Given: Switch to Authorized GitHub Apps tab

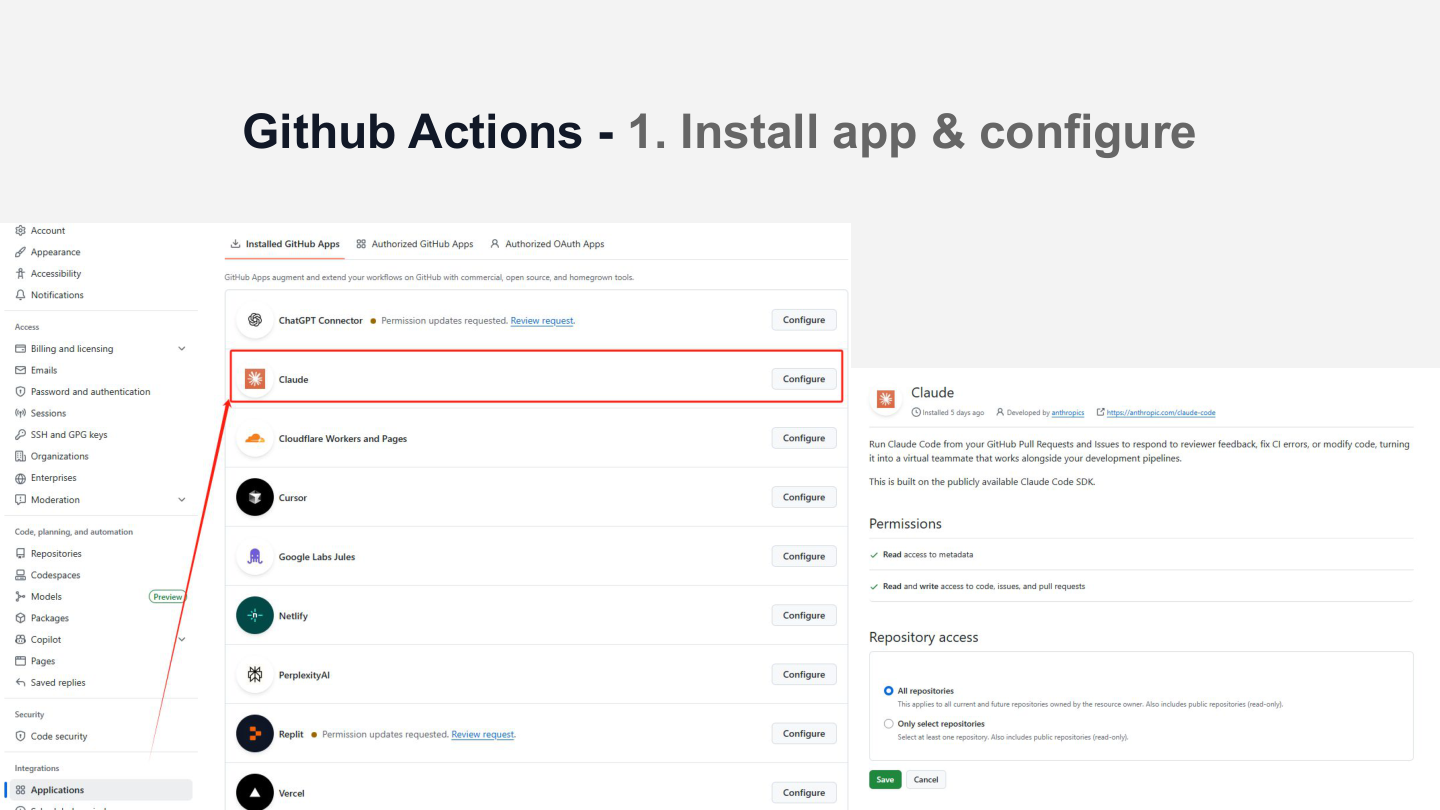Looking at the screenshot, I should [x=415, y=244].
